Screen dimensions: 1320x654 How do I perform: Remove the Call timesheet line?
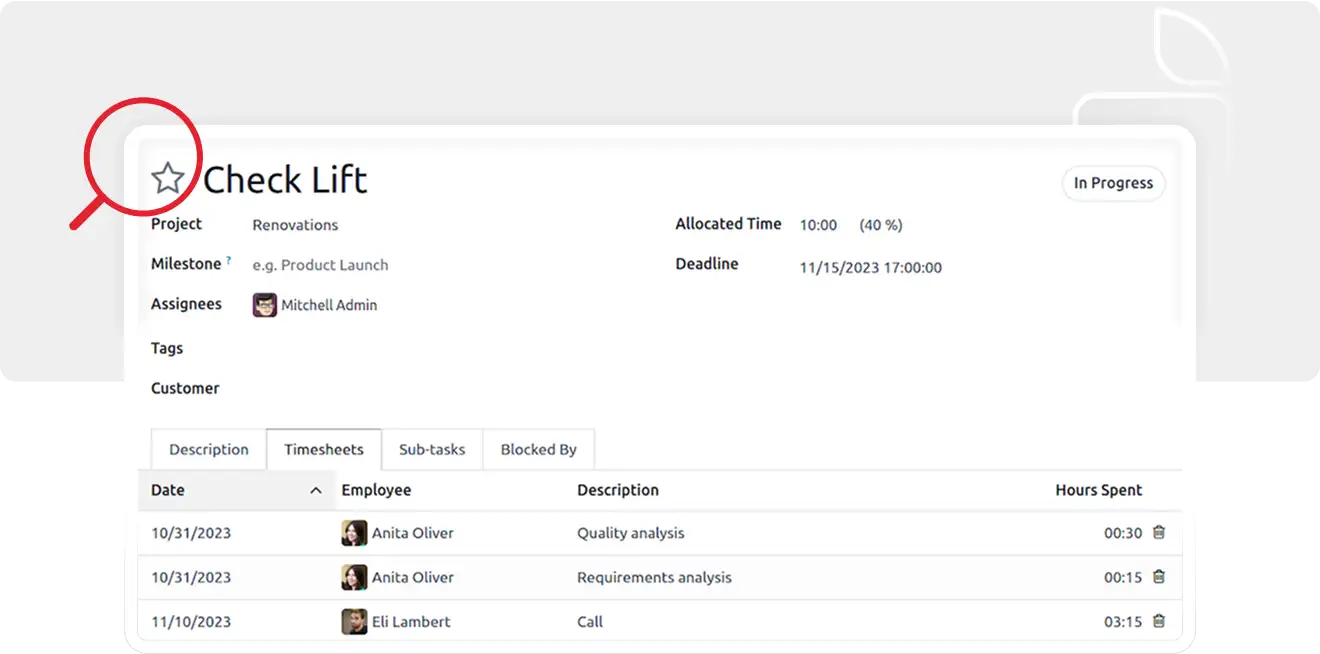1159,621
